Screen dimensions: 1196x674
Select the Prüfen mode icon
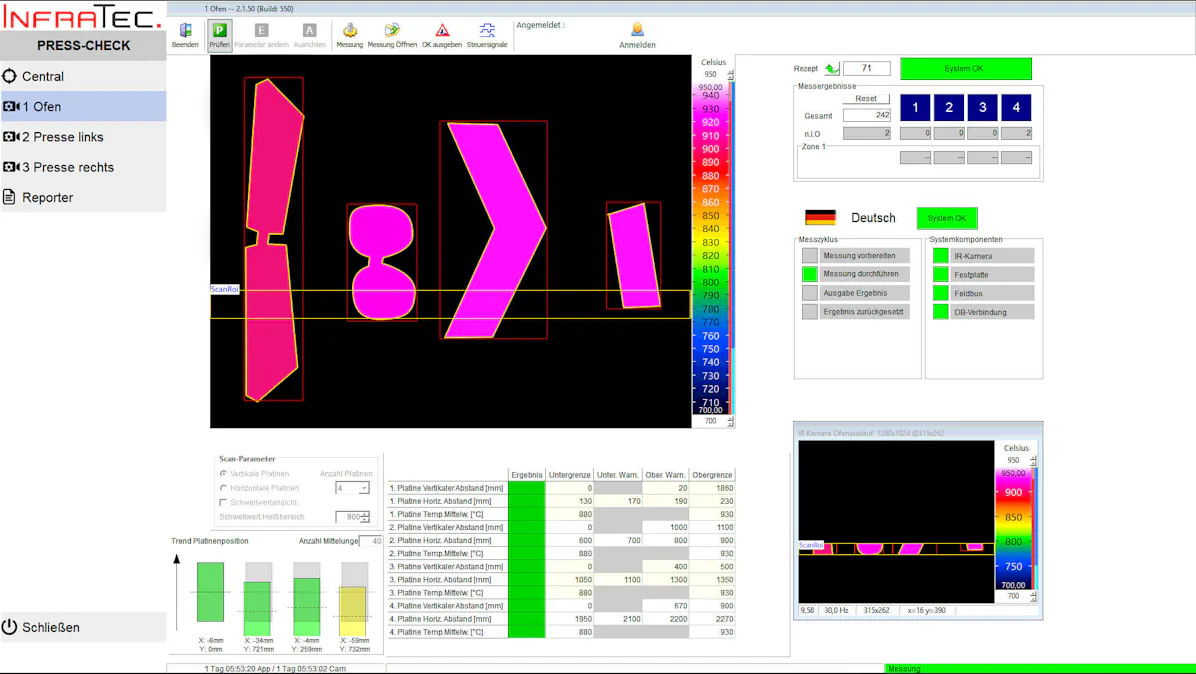pyautogui.click(x=219, y=31)
